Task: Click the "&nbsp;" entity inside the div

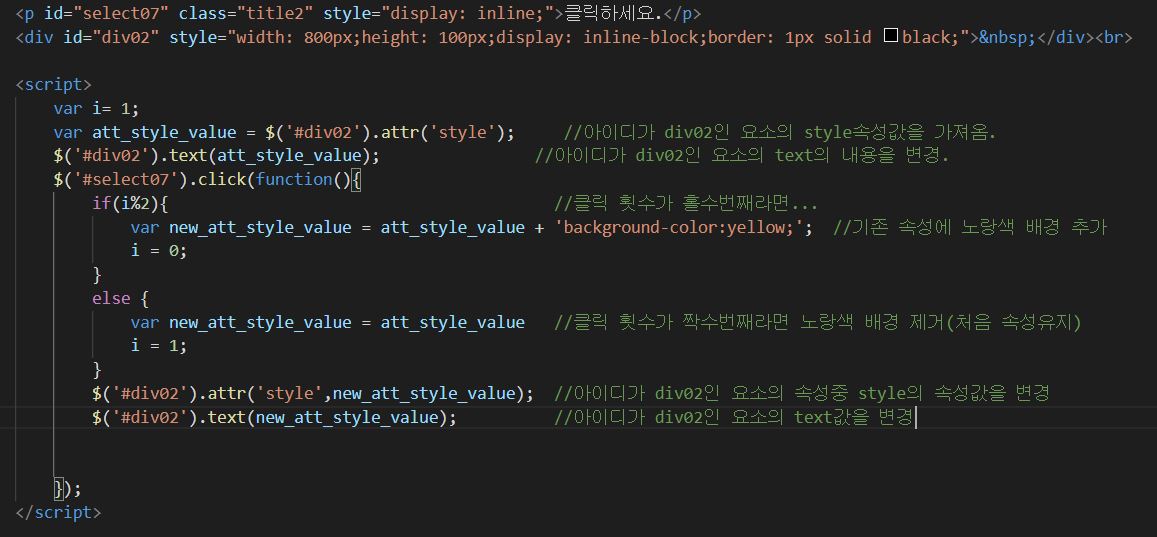Action: pyautogui.click(x=1008, y=37)
